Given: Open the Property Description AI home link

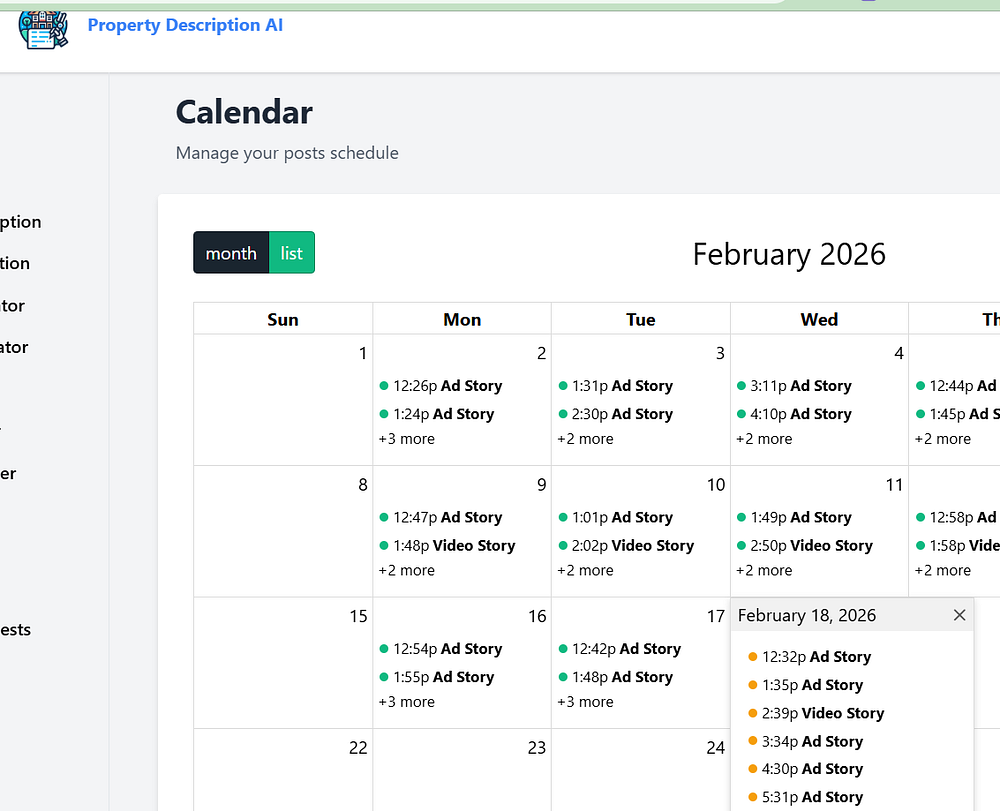Looking at the screenshot, I should pyautogui.click(x=185, y=25).
